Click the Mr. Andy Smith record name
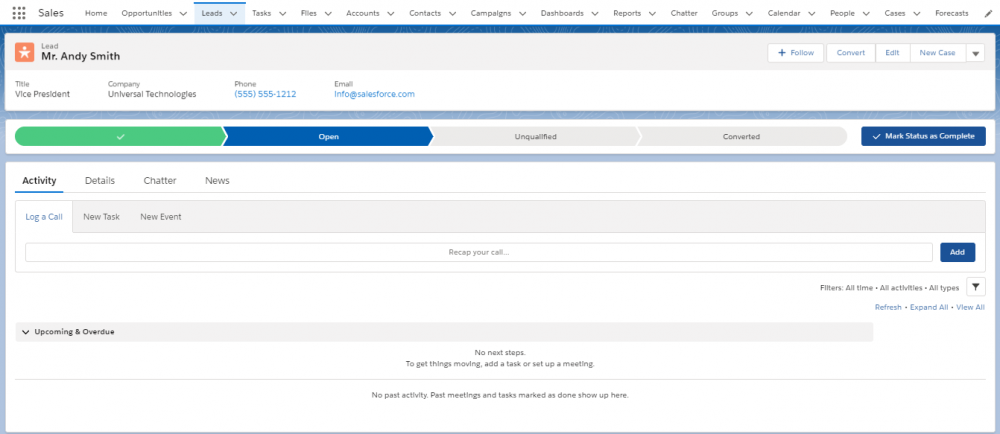This screenshot has height=434, width=1000. click(81, 57)
